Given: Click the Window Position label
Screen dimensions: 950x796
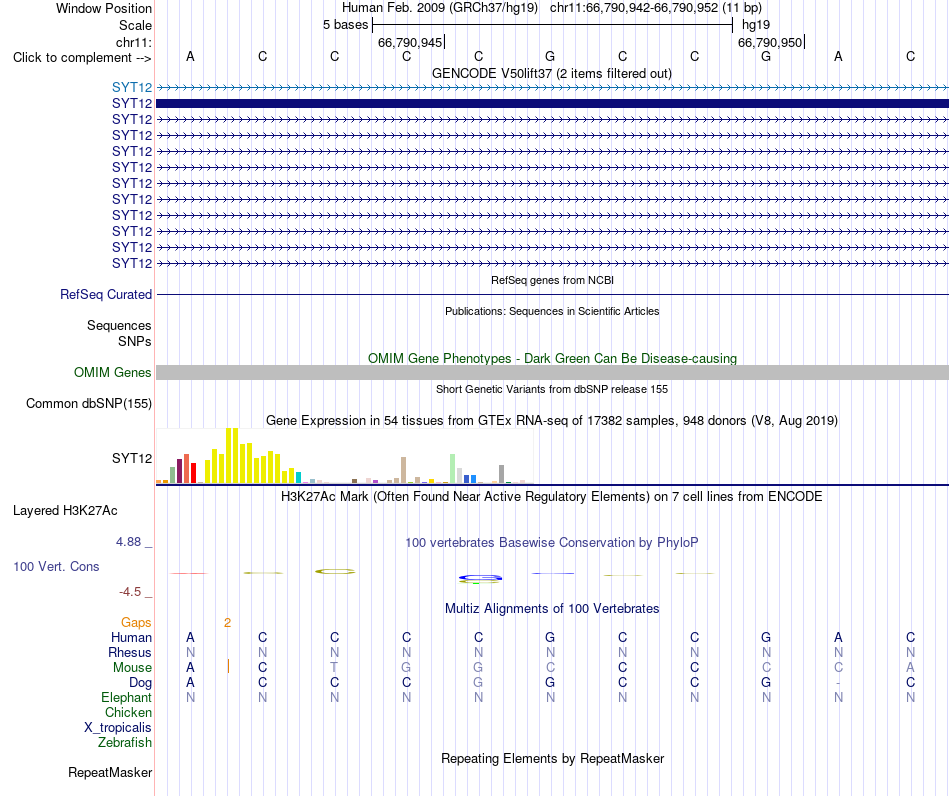Looking at the screenshot, I should [x=104, y=8].
